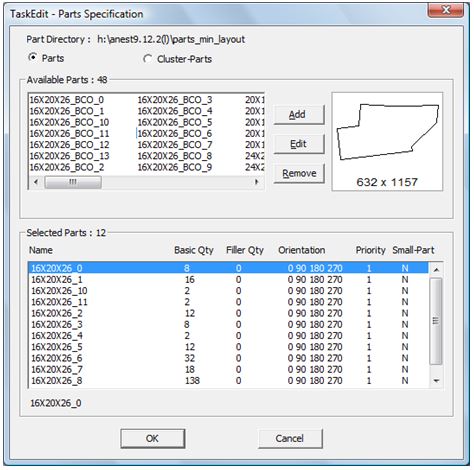Viewport: 474px width, 470px height.
Task: Click the Remove button
Action: [299, 173]
